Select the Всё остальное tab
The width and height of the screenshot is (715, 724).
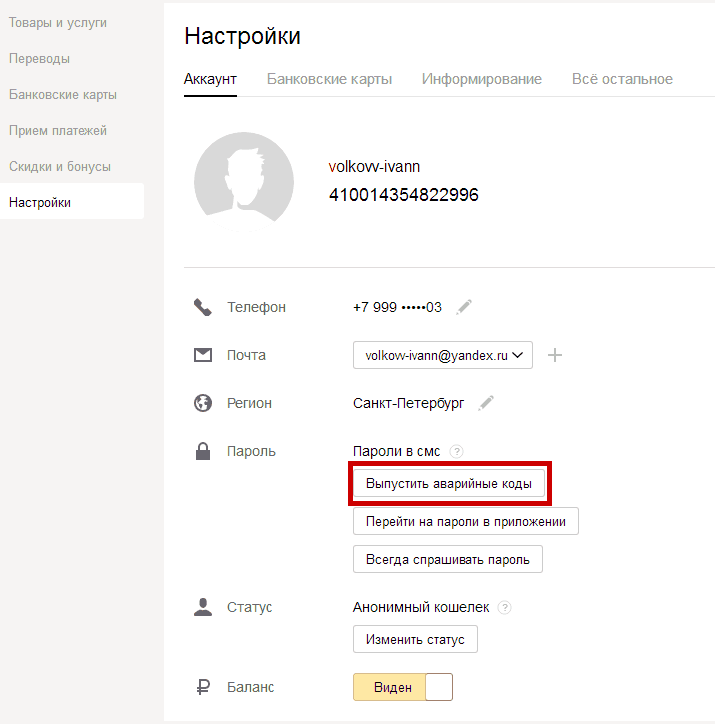(x=622, y=79)
